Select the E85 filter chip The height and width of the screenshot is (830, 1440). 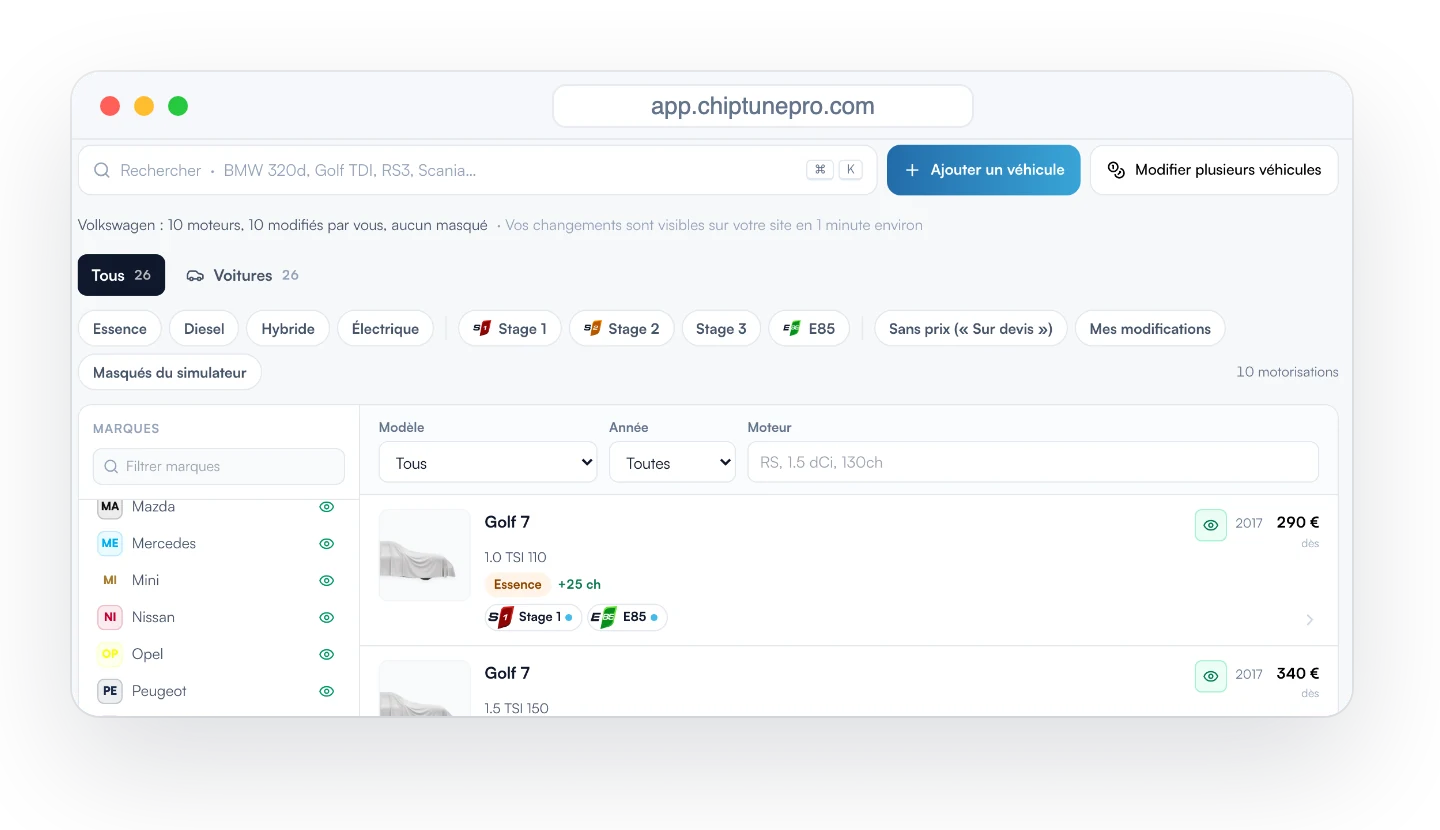(x=809, y=328)
